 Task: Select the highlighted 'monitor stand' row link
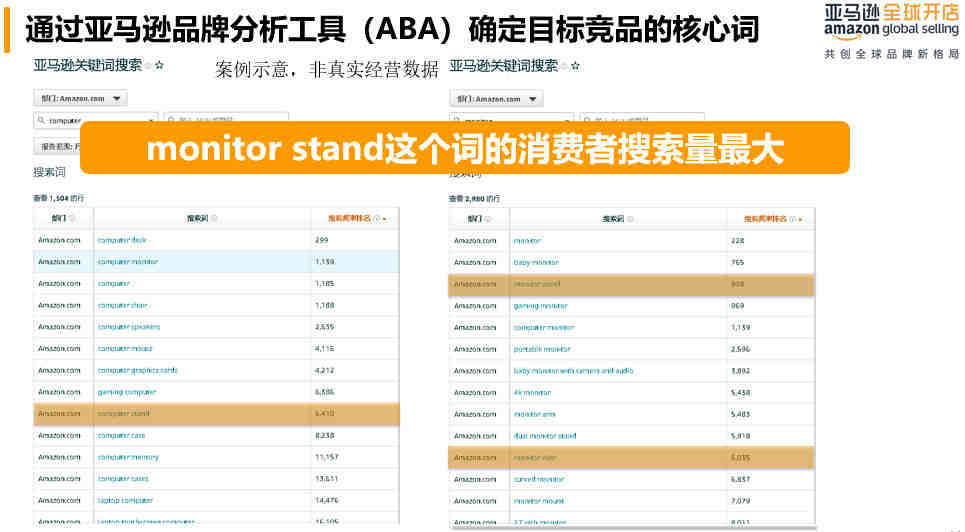[537, 284]
